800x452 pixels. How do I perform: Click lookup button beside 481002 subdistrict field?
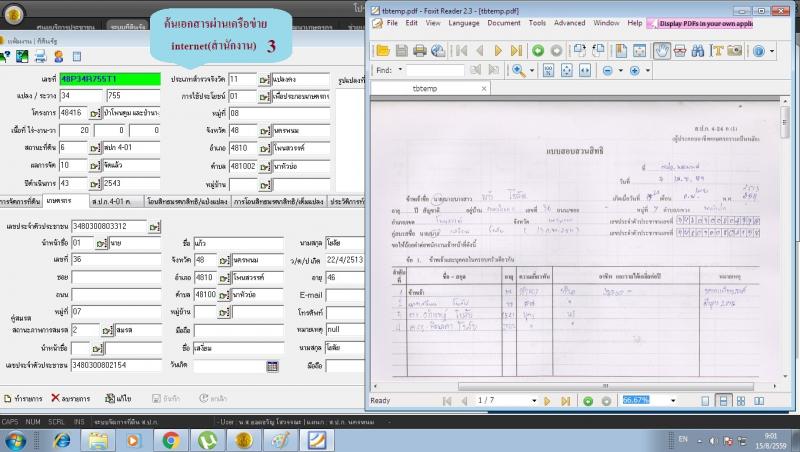pos(264,166)
